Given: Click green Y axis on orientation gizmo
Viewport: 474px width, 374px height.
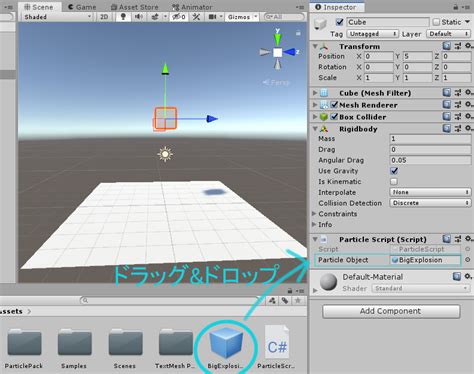Looking at the screenshot, I should point(277,38).
